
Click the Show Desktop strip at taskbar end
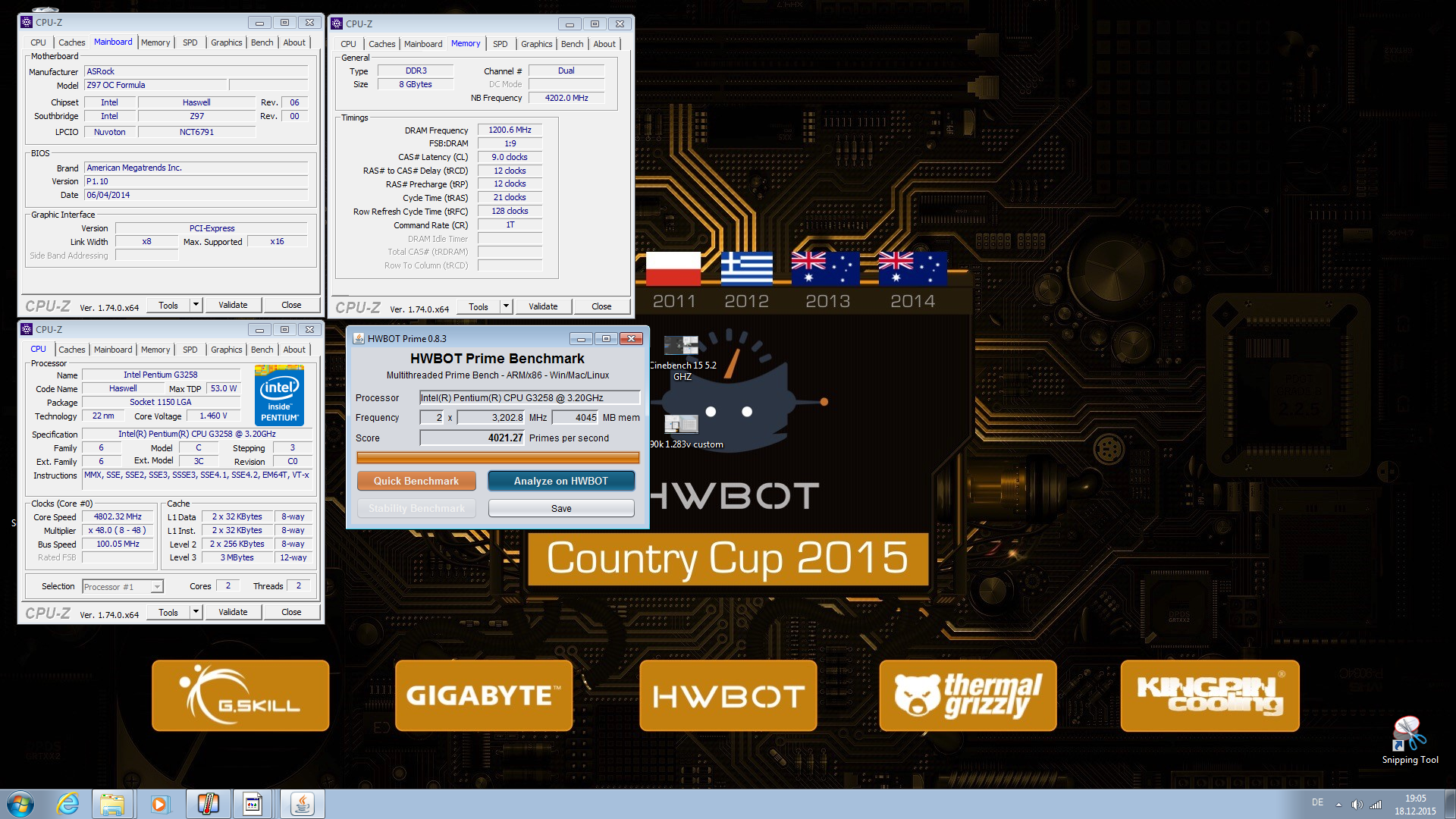1449,804
